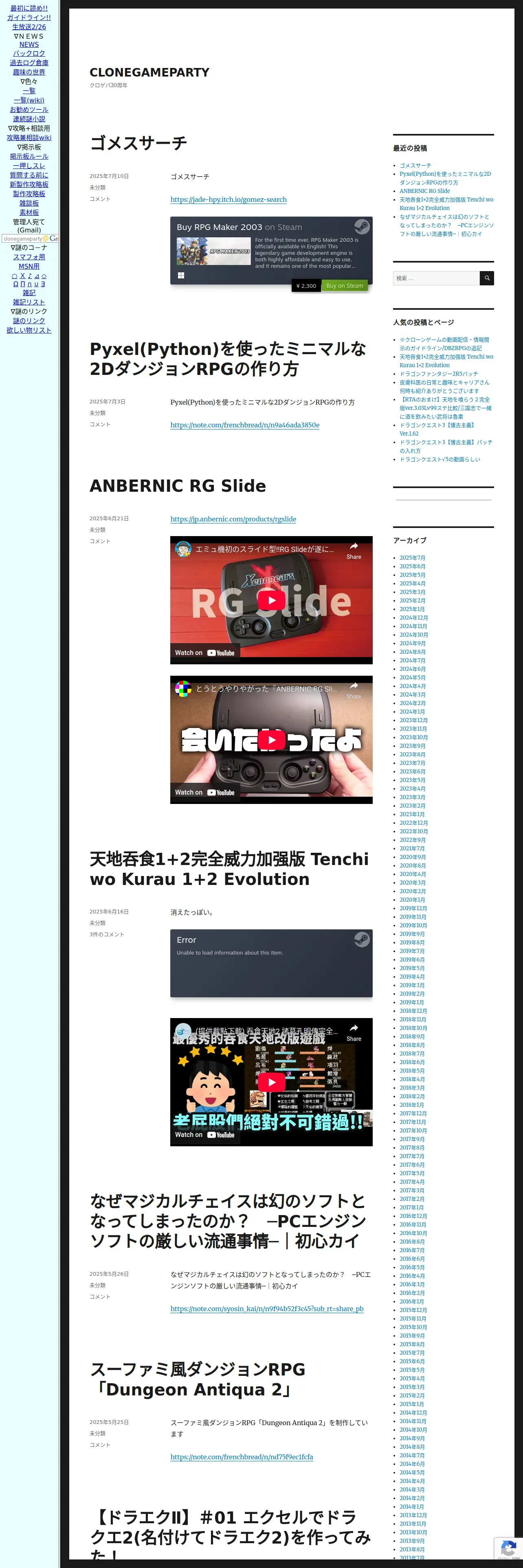Viewport: 523px width, 1568px height.
Task: Click the Ω symbol link in sidebar
Action: point(16,284)
